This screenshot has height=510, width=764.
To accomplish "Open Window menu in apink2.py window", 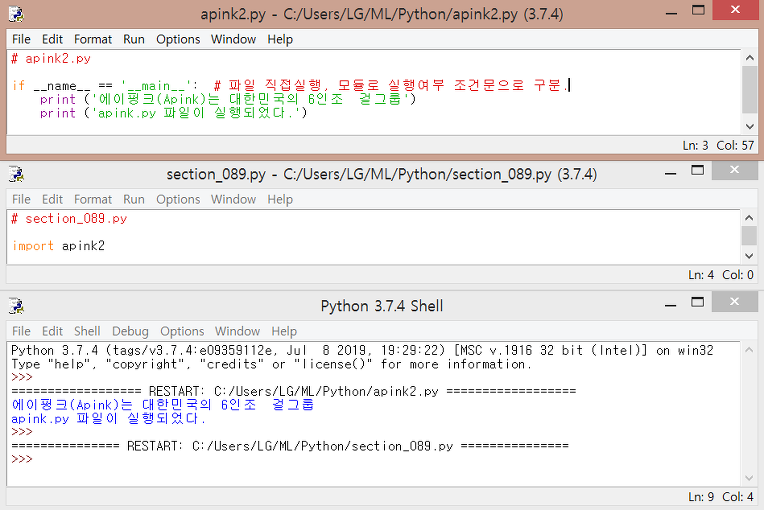I will point(233,39).
